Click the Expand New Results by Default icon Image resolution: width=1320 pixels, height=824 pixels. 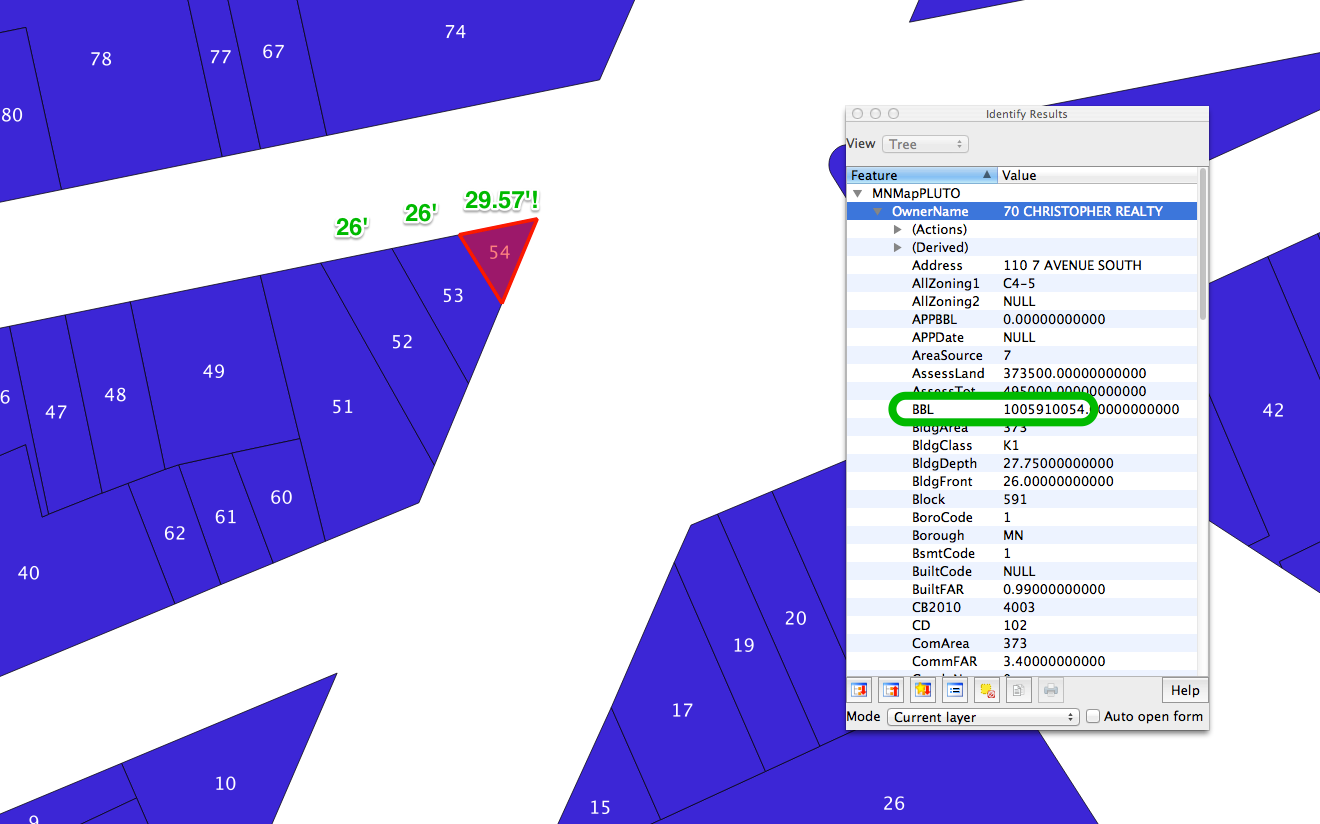(923, 690)
